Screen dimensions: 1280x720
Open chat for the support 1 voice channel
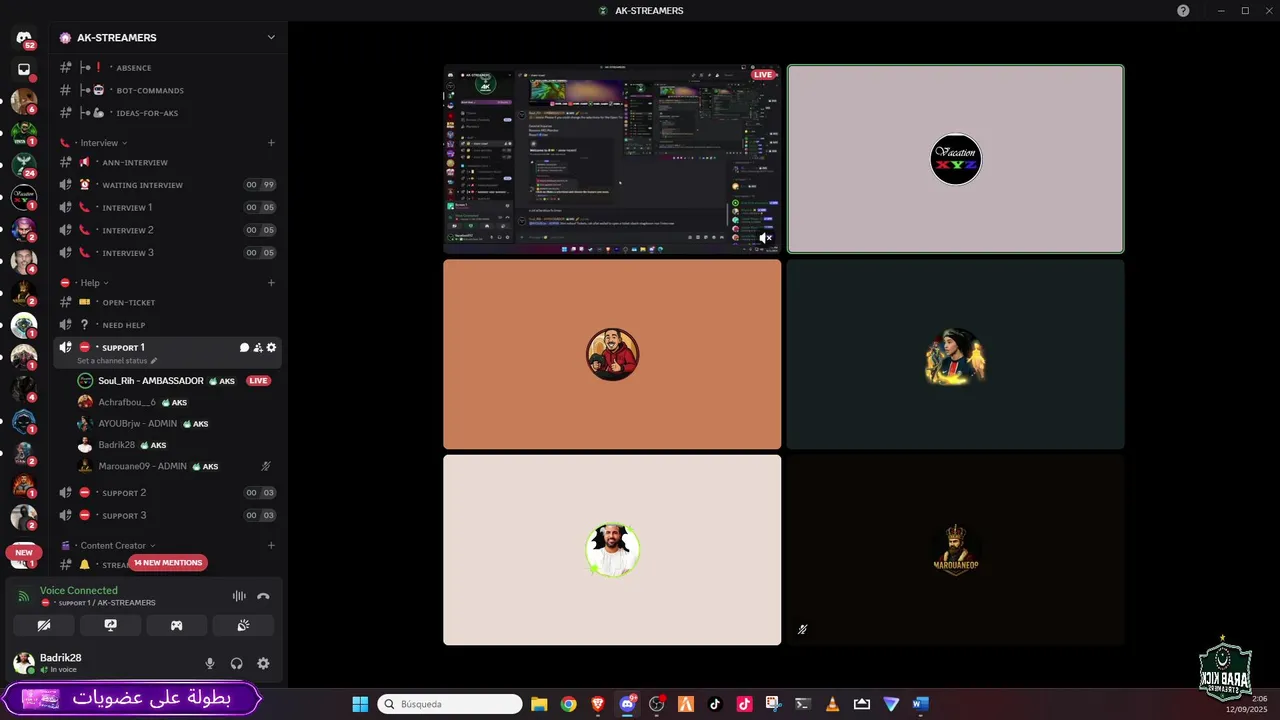coord(244,347)
